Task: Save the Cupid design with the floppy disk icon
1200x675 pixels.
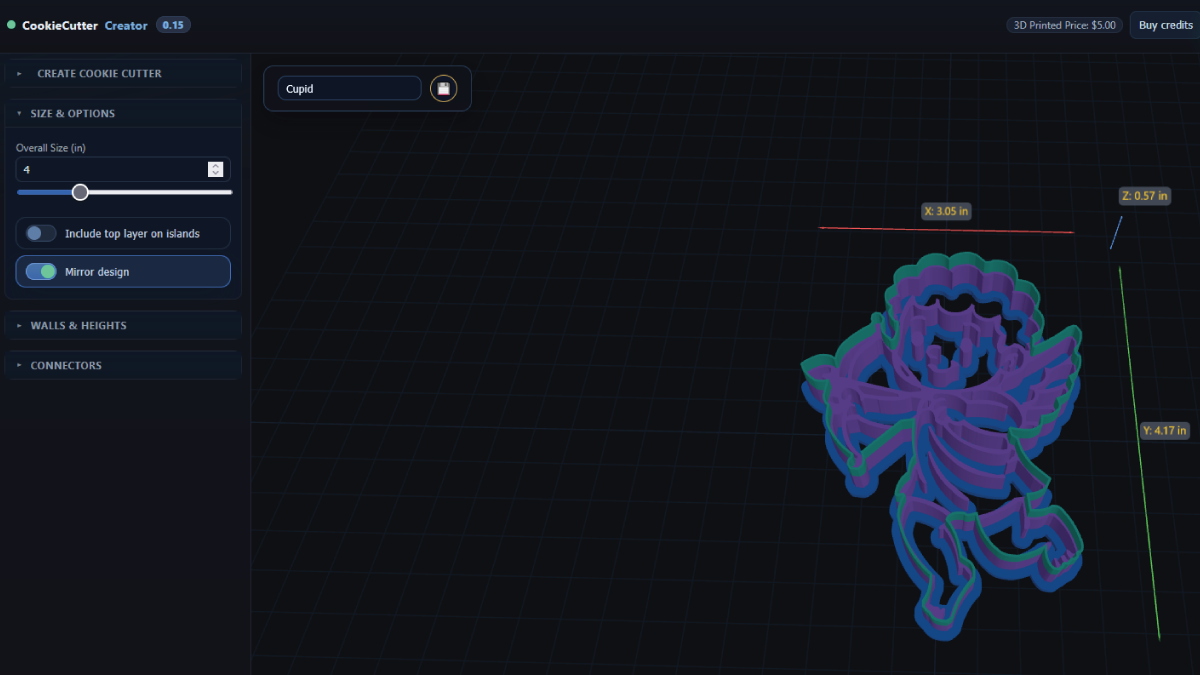Action: click(443, 88)
